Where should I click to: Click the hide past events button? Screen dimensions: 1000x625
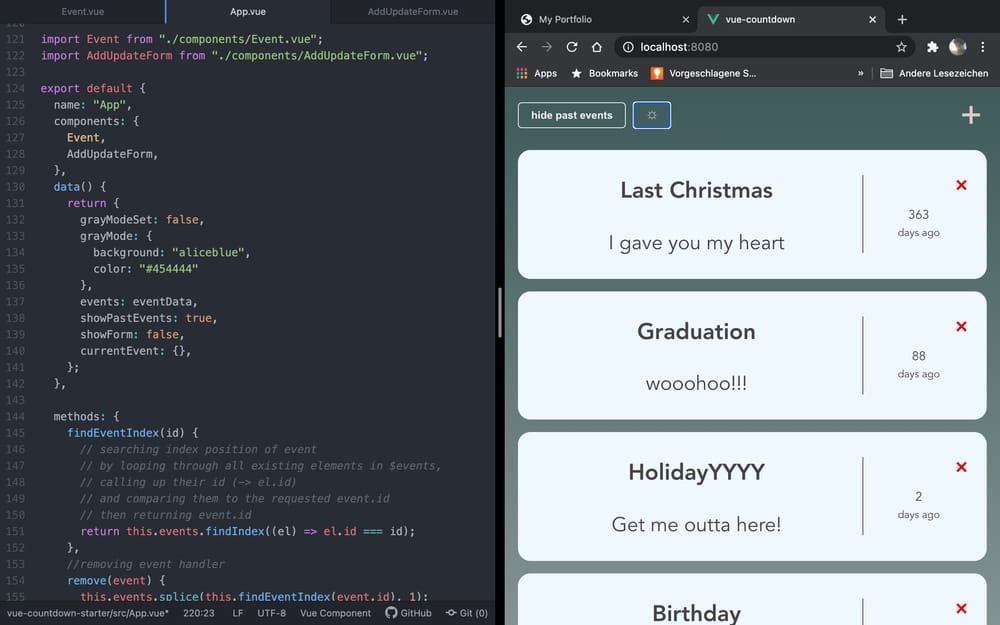pos(571,115)
